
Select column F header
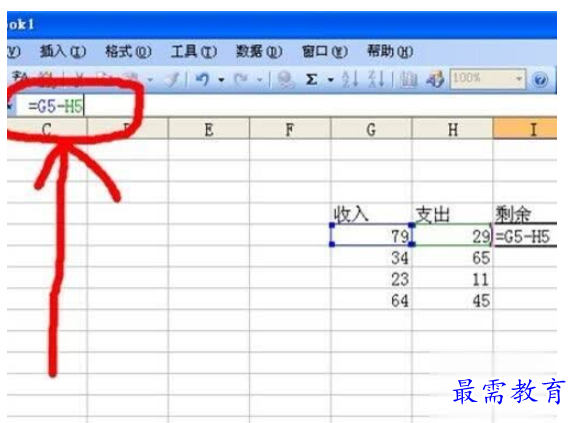[290, 129]
